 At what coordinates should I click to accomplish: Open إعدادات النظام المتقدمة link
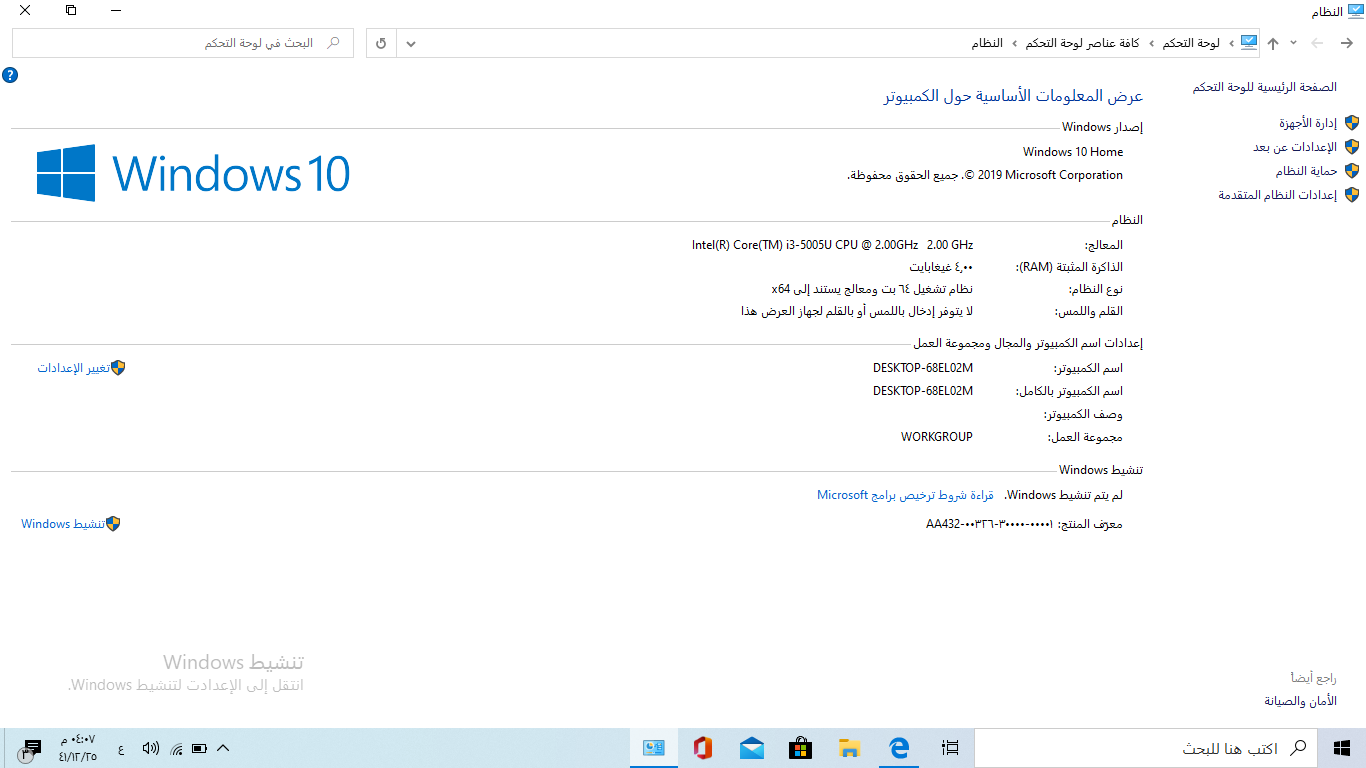tap(1277, 195)
